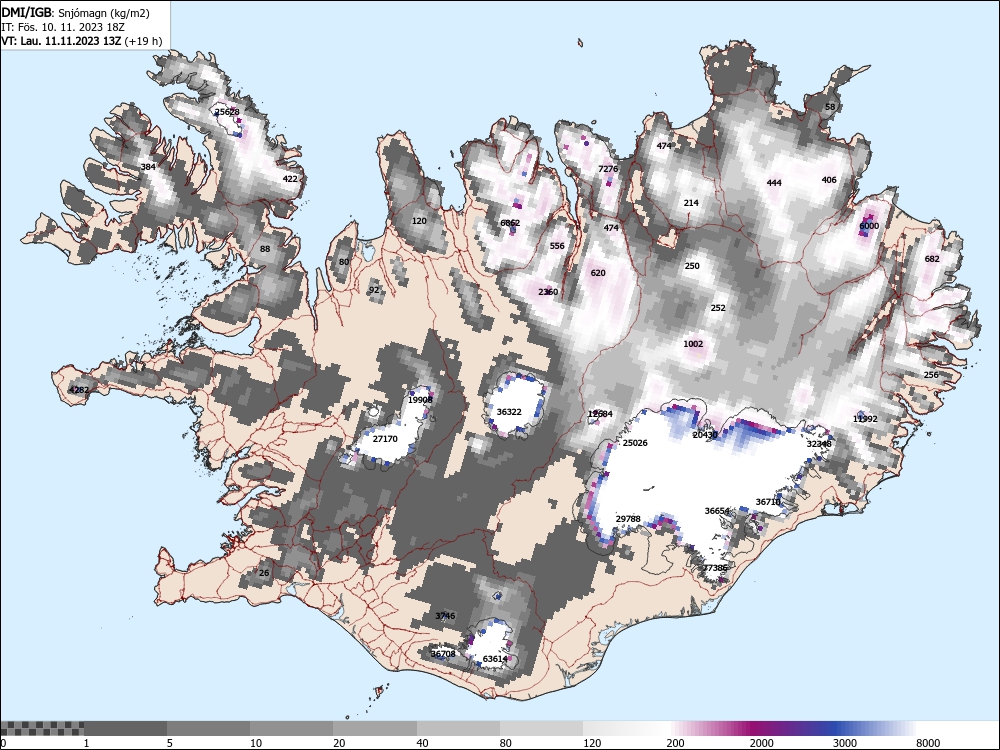
Task: Click the purple part of the legend near 2000
Action: click(759, 729)
